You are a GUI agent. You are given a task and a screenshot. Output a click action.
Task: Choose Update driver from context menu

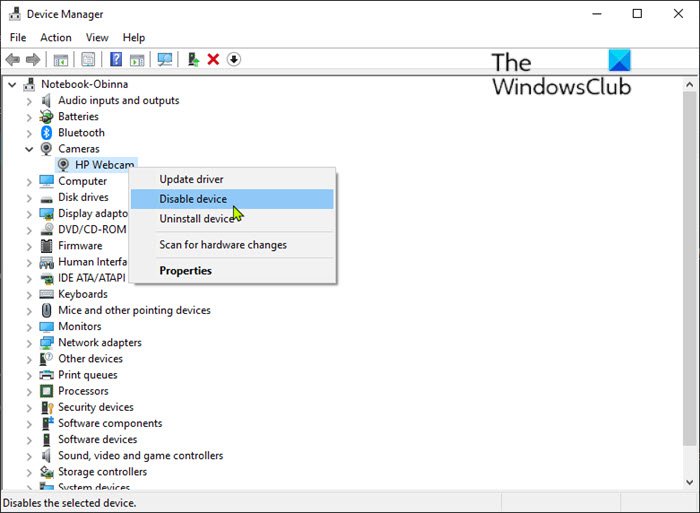pos(232,179)
